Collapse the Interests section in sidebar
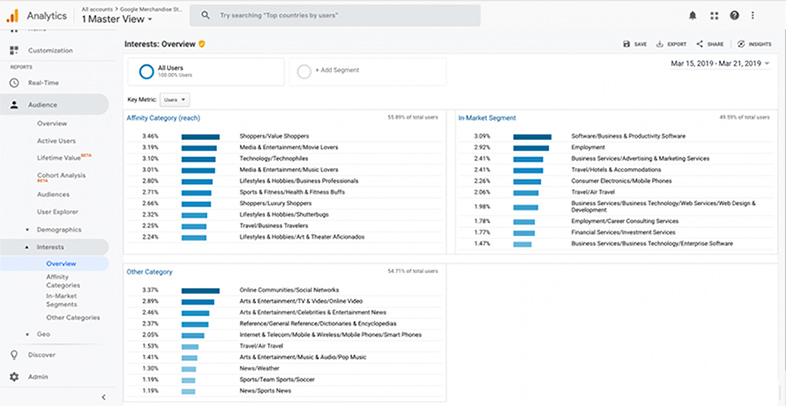786x406 pixels. pos(50,246)
